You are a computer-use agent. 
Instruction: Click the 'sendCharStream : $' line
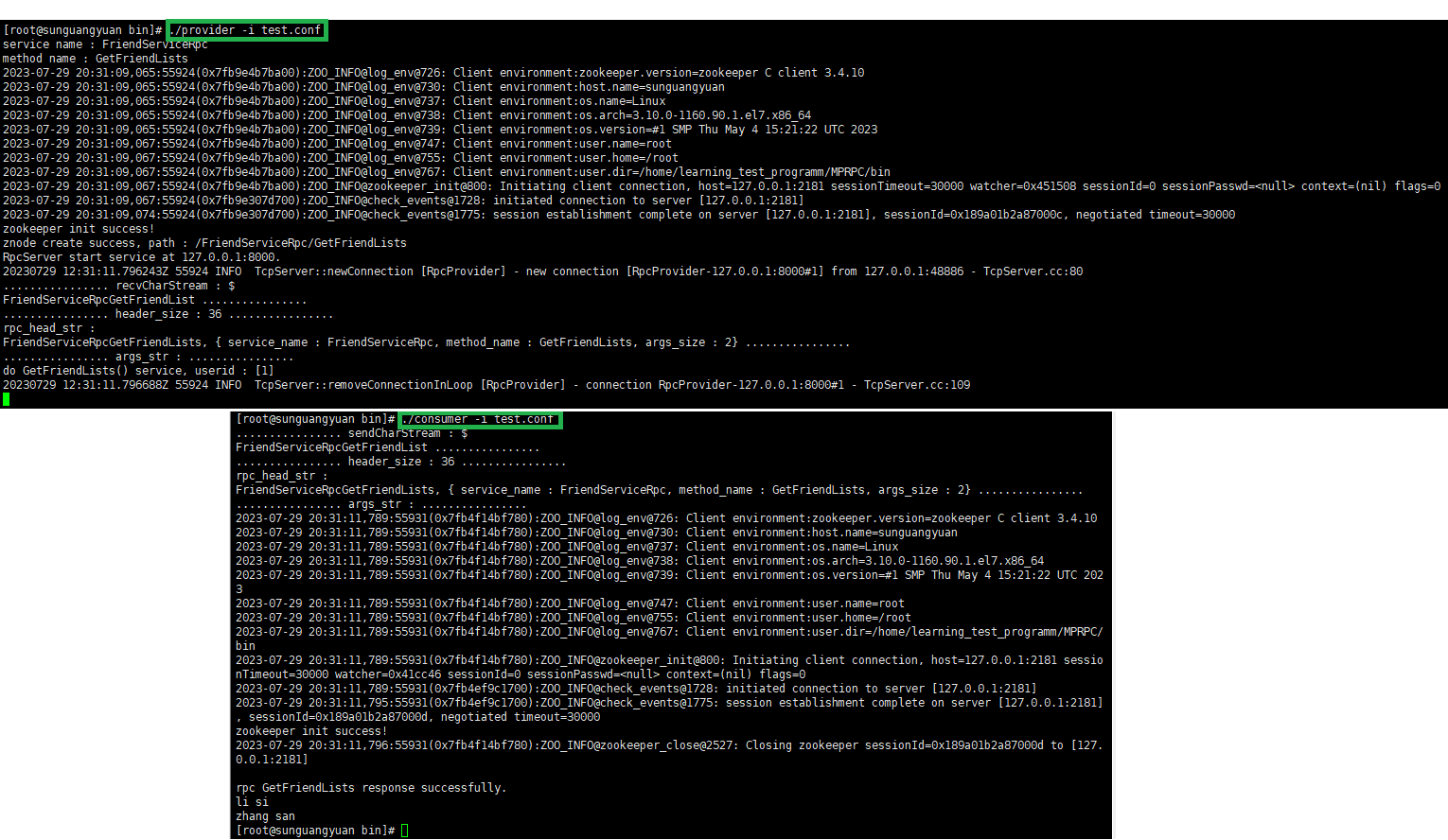tap(352, 433)
